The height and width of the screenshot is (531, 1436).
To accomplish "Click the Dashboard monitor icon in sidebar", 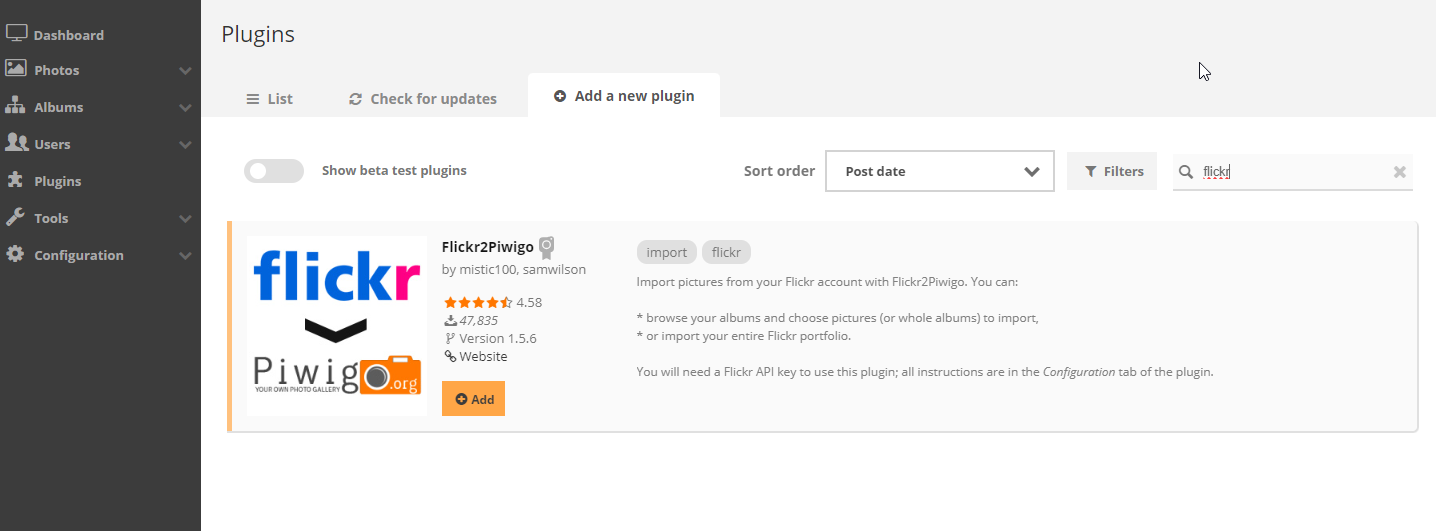I will click(x=16, y=33).
